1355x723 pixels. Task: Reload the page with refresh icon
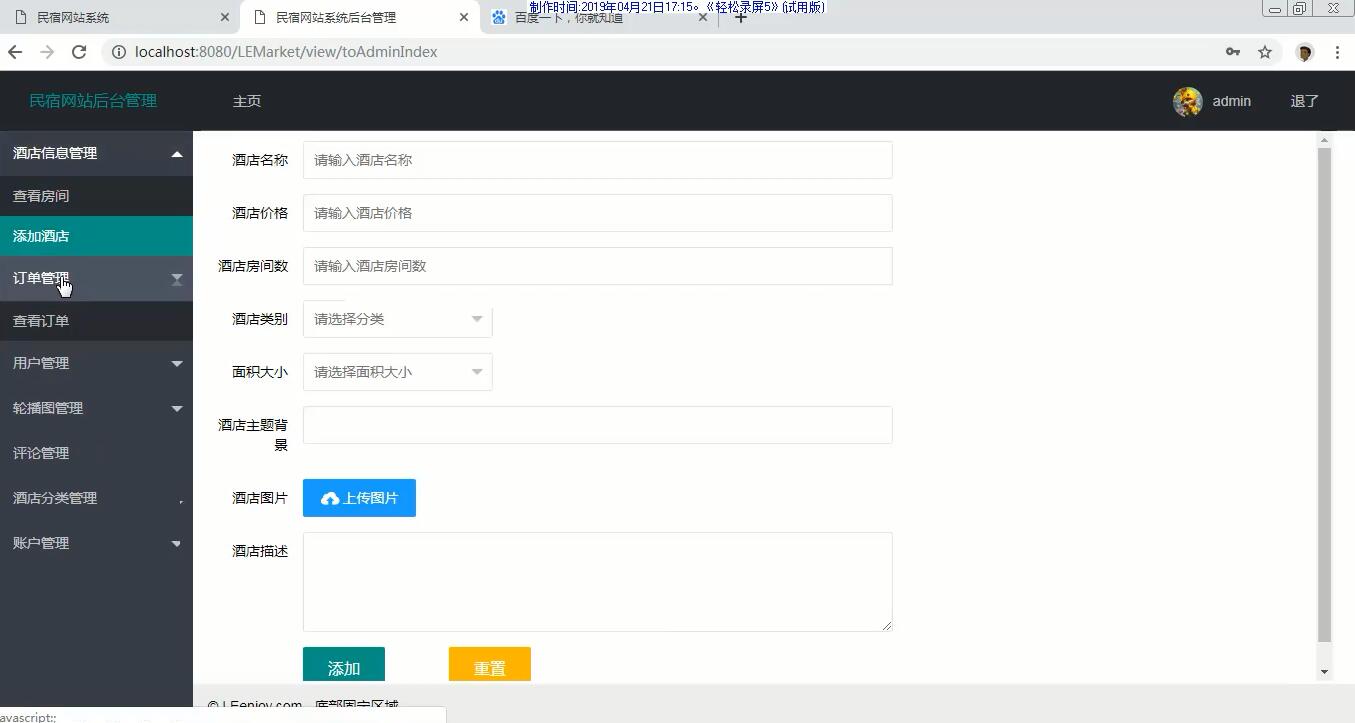click(x=79, y=52)
